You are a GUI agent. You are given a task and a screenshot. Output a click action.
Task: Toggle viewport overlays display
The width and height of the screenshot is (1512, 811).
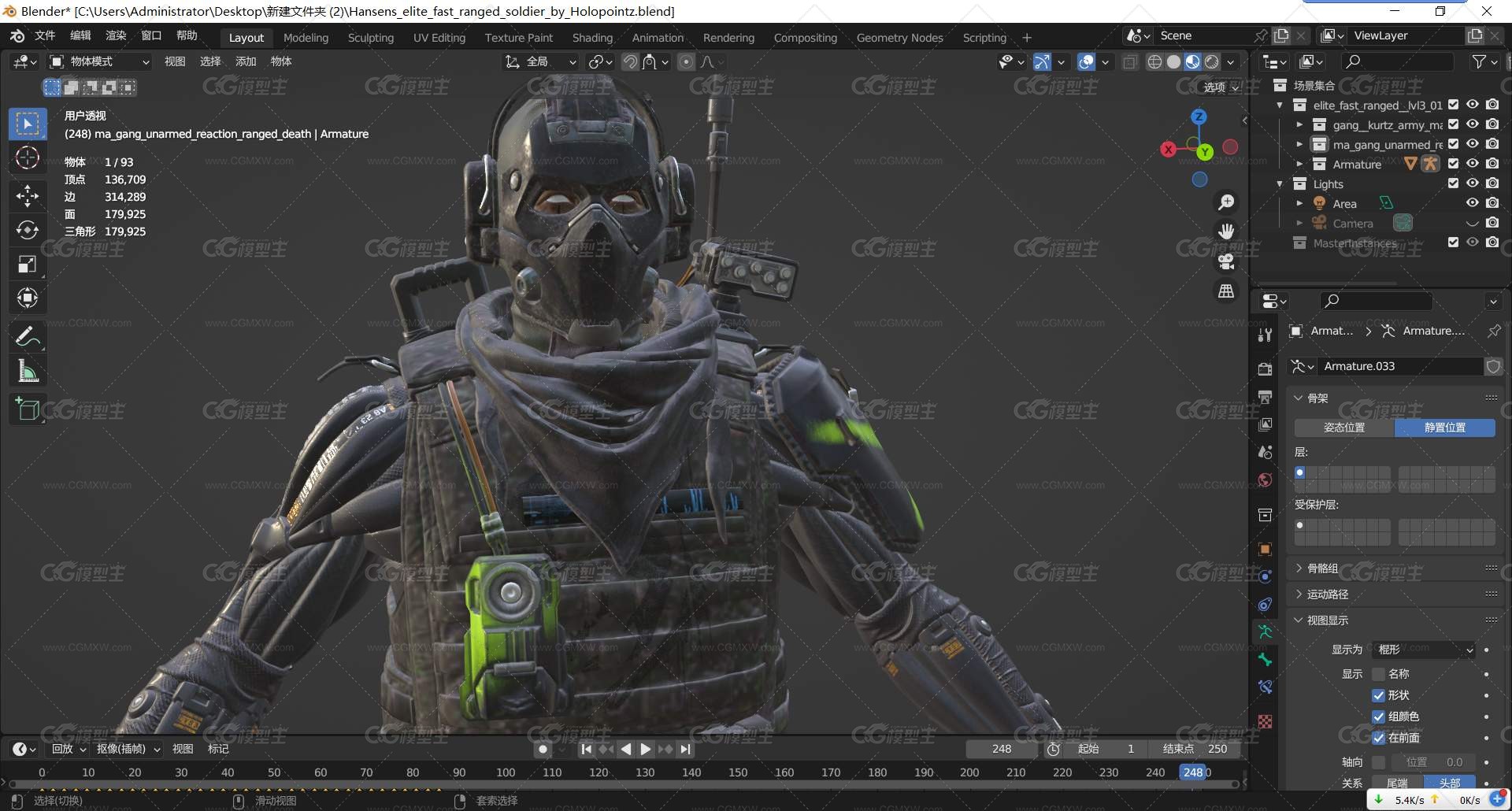(x=1086, y=61)
